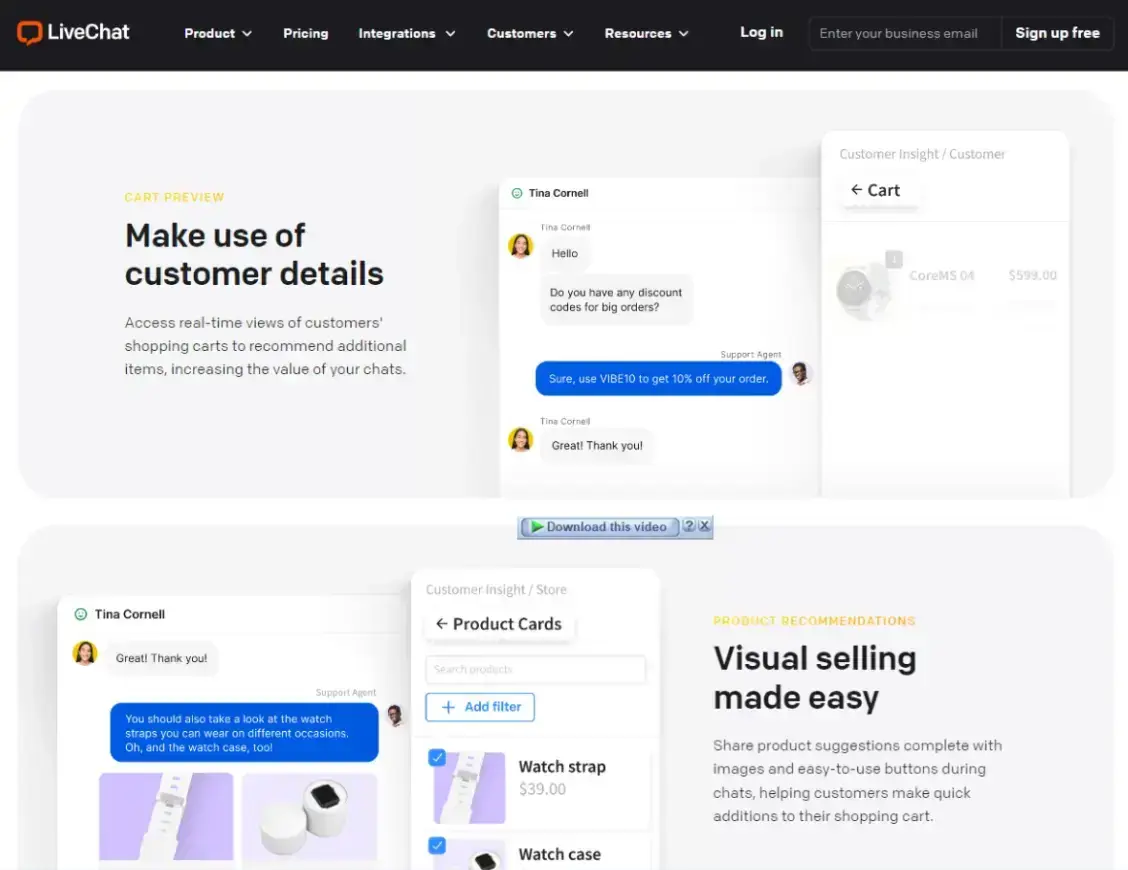
Task: Open the Customers dropdown in navigation
Action: point(529,33)
